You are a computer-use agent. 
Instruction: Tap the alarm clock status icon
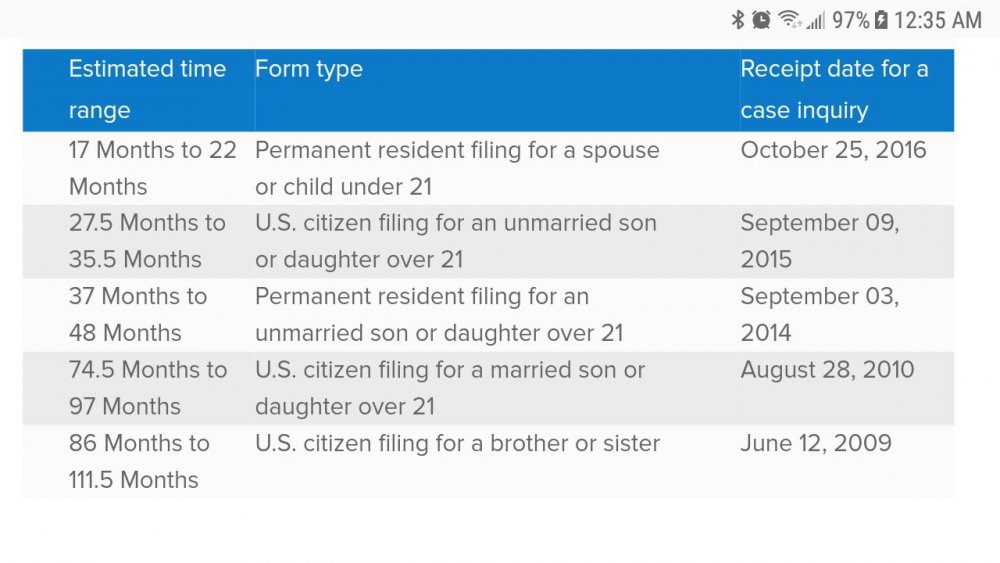[x=760, y=20]
